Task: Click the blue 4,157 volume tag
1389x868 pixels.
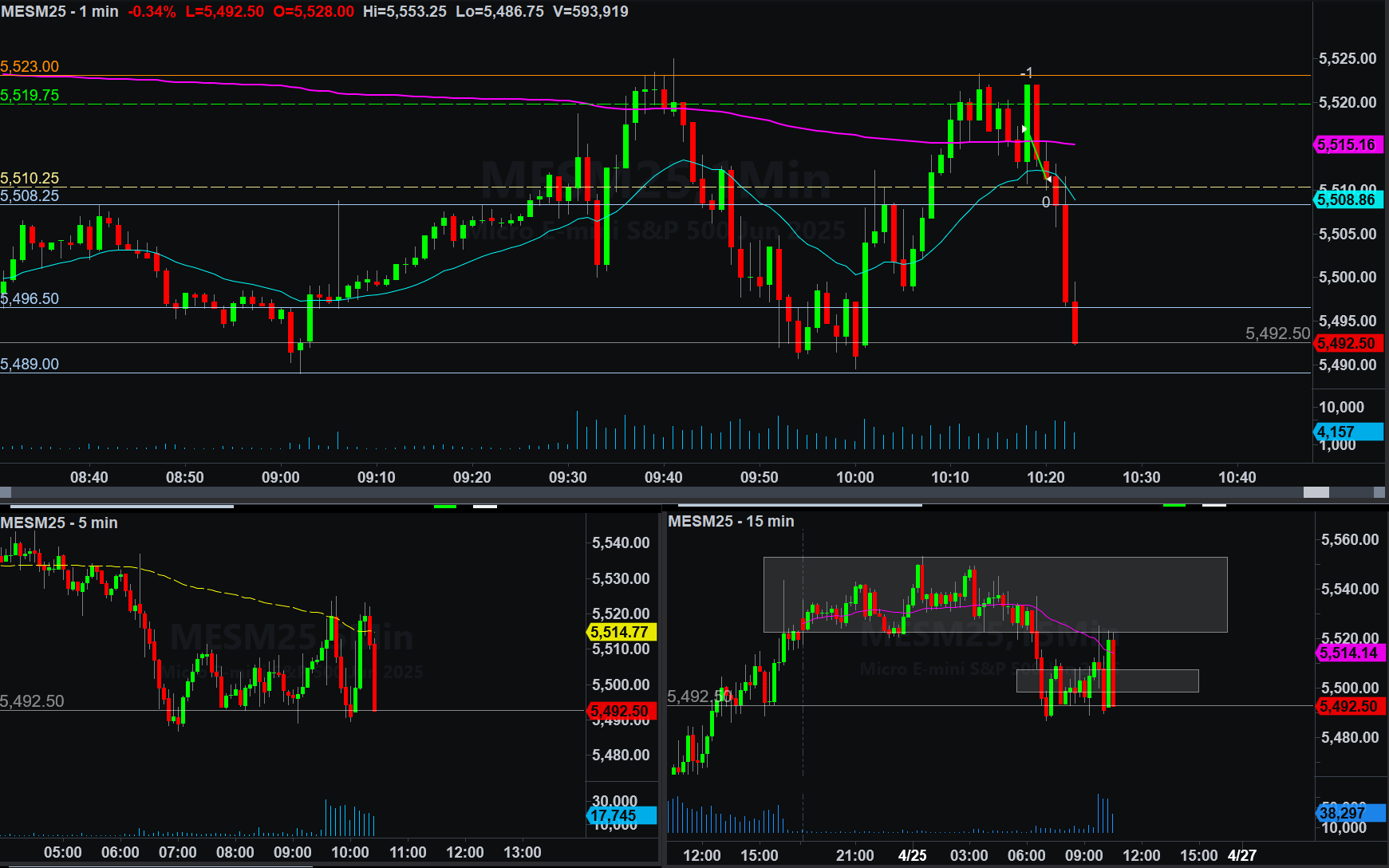Action: pyautogui.click(x=1347, y=432)
